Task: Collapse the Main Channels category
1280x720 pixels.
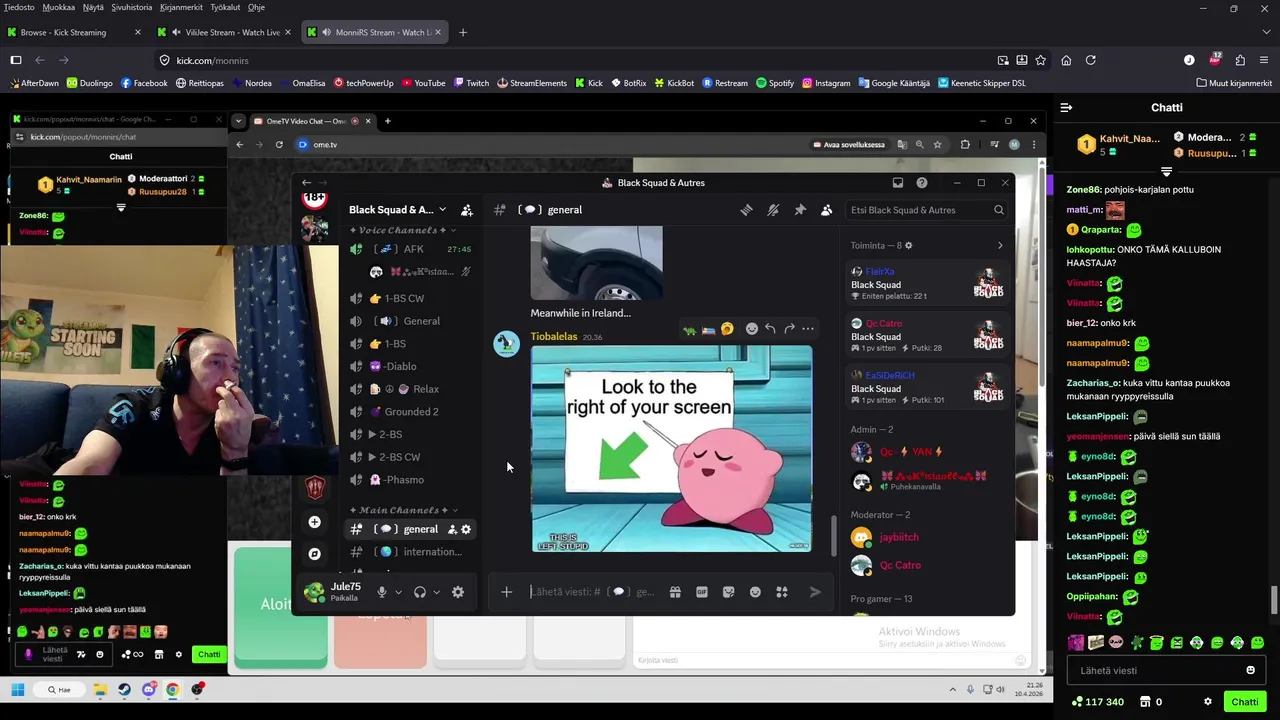Action: tap(404, 510)
